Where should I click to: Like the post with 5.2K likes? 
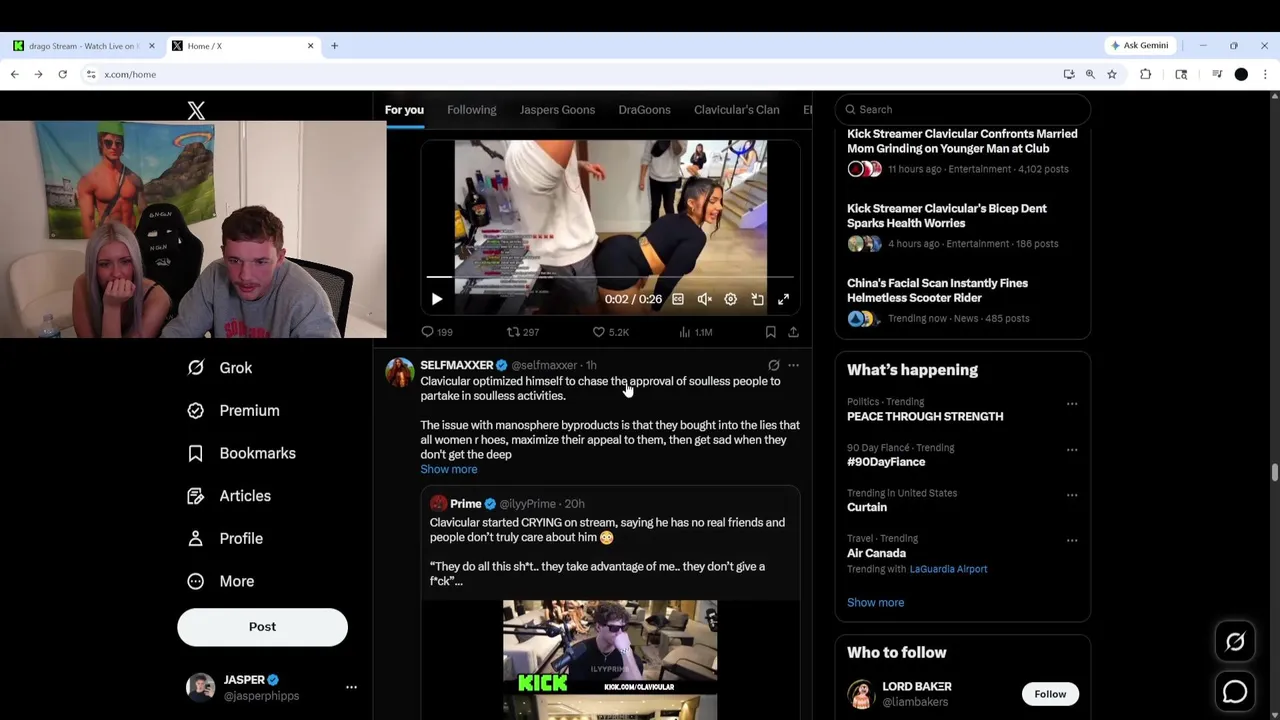tap(610, 332)
